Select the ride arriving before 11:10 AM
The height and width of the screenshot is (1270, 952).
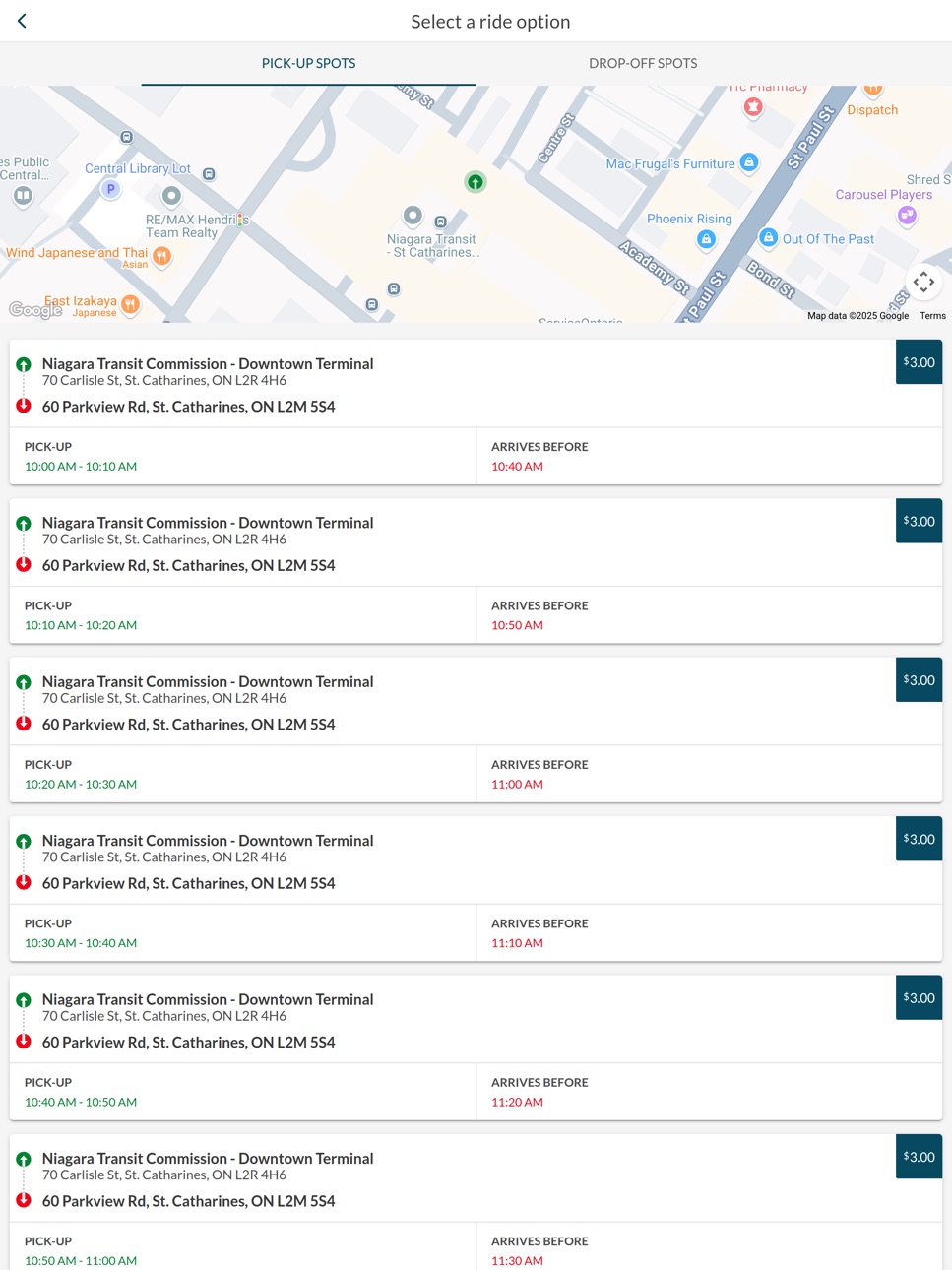coord(476,888)
